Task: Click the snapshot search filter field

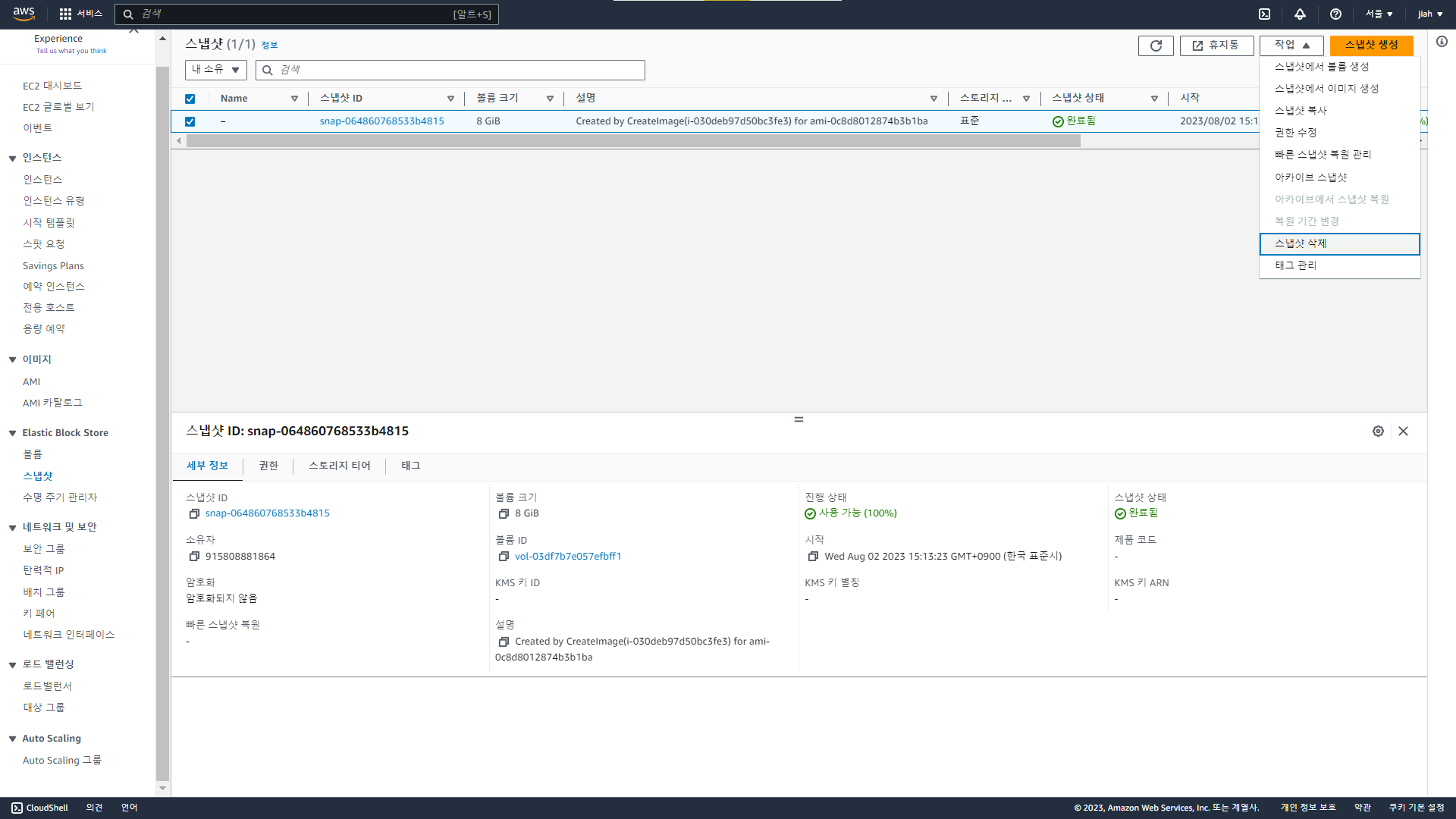Action: pos(455,70)
